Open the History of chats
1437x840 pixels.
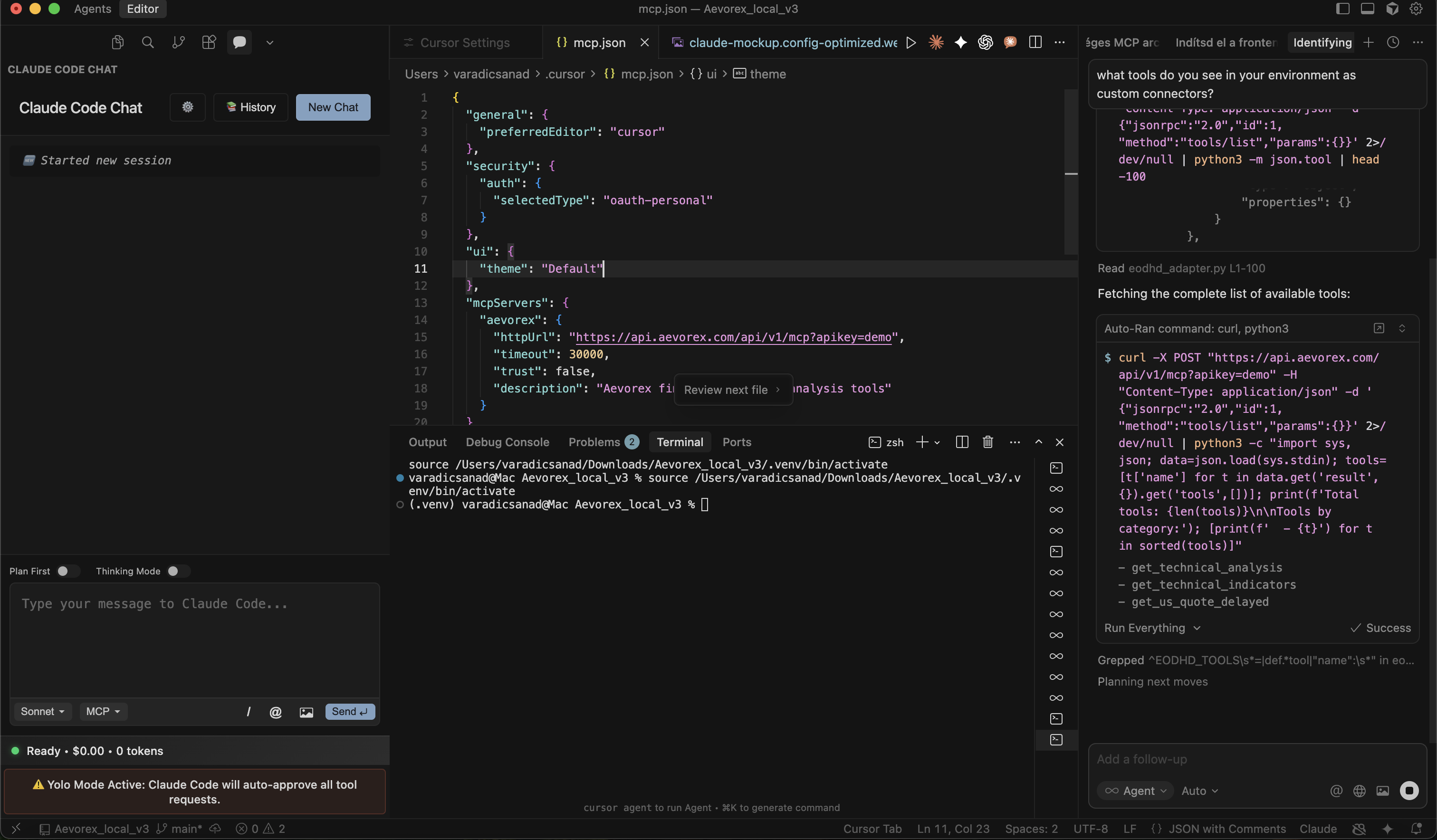[250, 106]
